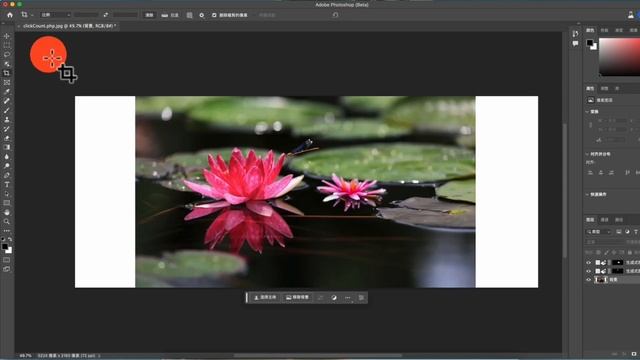Select the Rectangular Marquee tool
The height and width of the screenshot is (360, 640).
pyautogui.click(x=7, y=45)
